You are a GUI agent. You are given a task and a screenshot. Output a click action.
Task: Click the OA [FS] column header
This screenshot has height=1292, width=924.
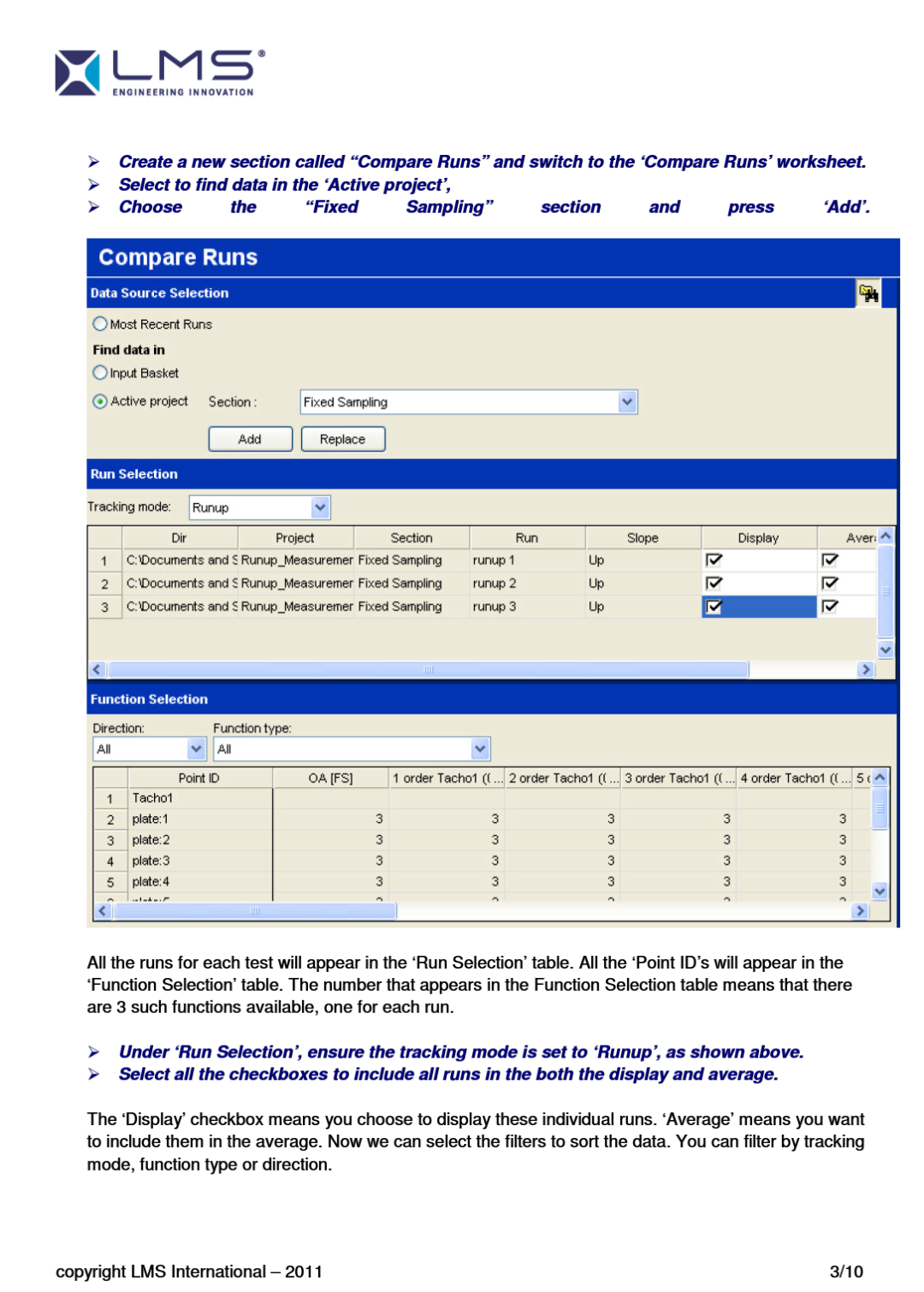pos(331,779)
